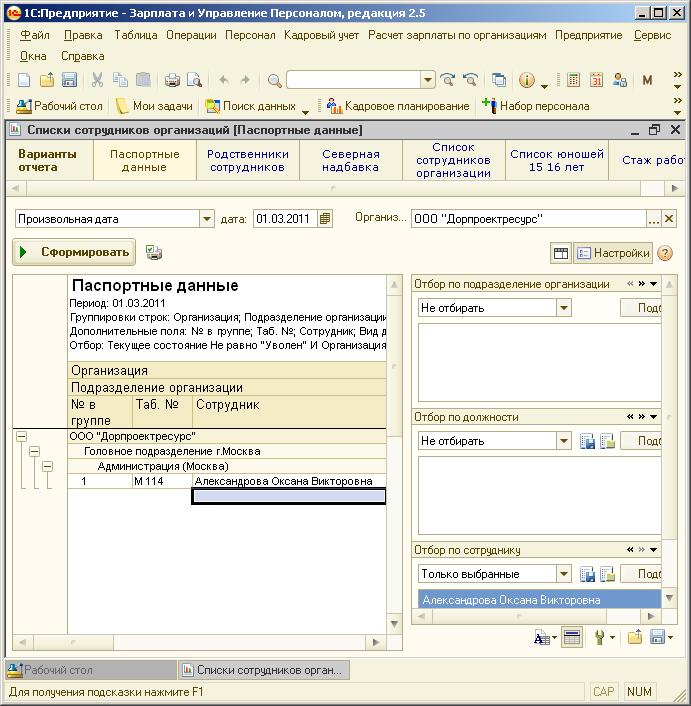Open the Не отбирать dropdown under Отбор по должности
The width and height of the screenshot is (691, 706).
pos(564,441)
